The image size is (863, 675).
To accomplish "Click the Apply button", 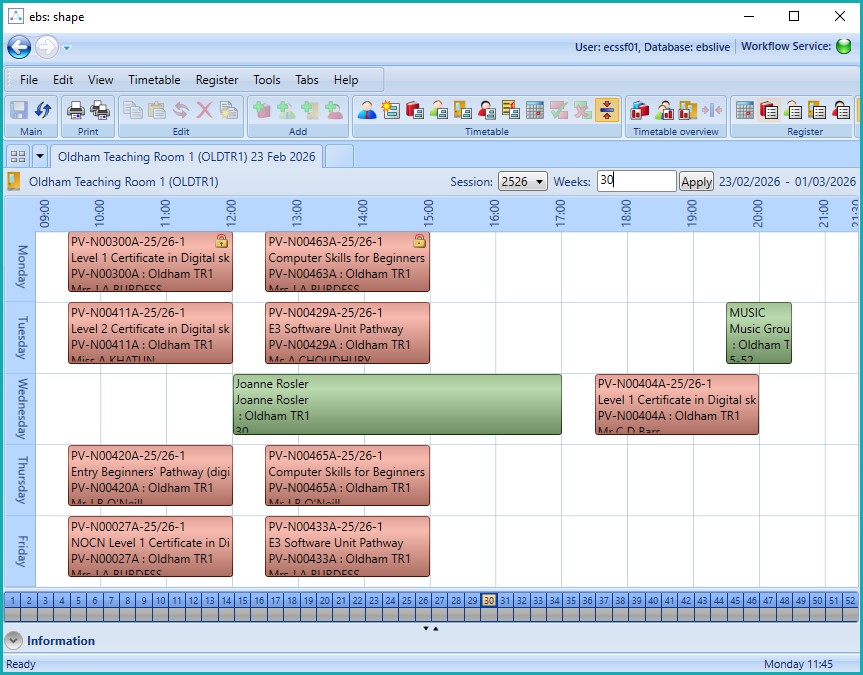I will (x=696, y=181).
